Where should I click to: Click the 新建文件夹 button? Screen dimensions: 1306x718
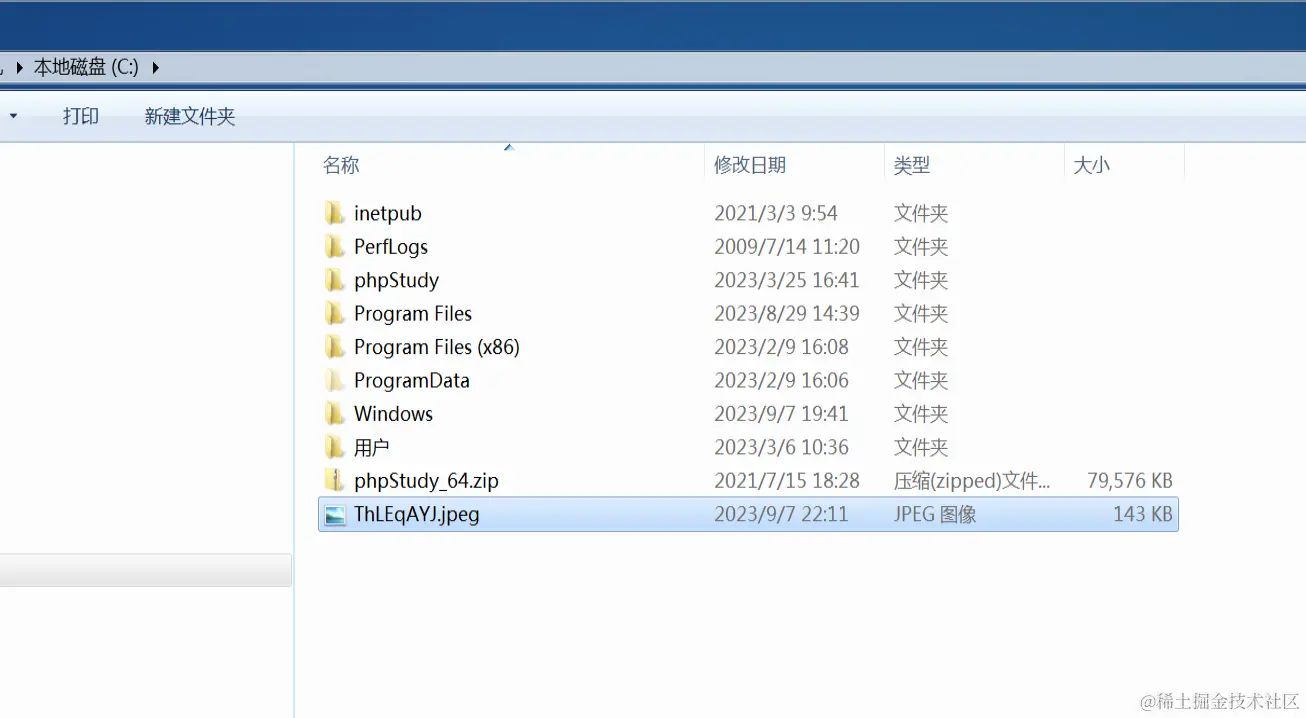click(x=190, y=116)
